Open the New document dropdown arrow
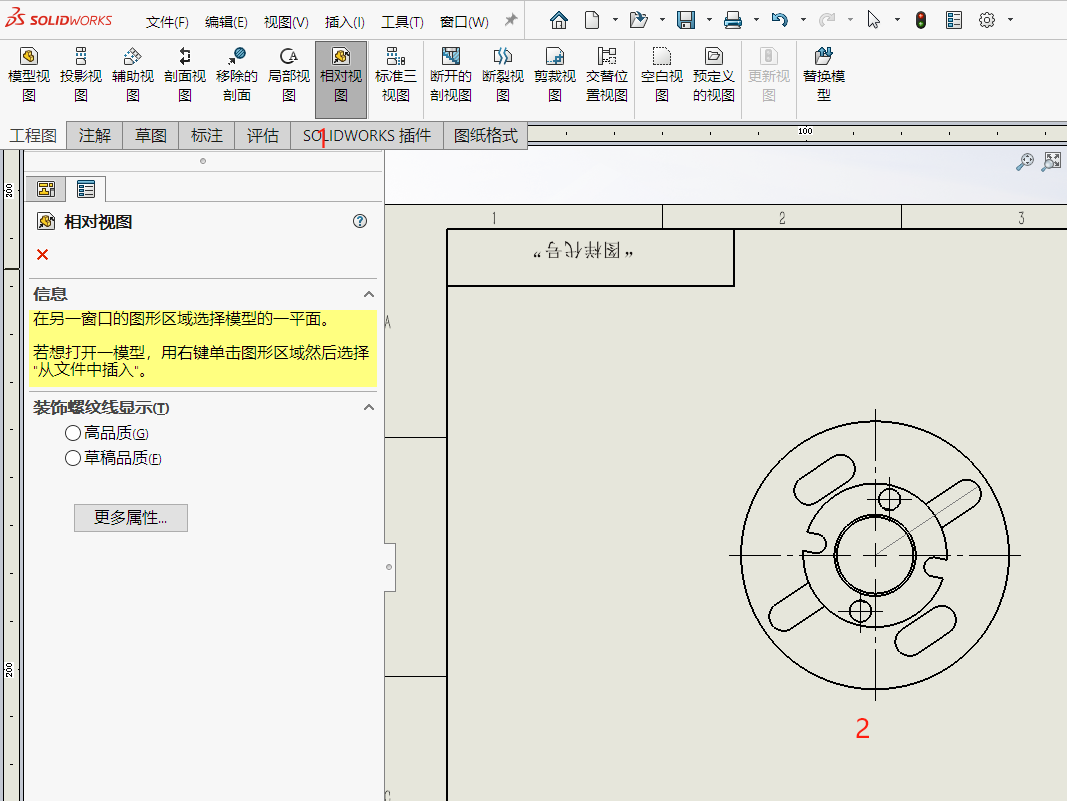This screenshot has width=1067, height=801. pyautogui.click(x=615, y=20)
